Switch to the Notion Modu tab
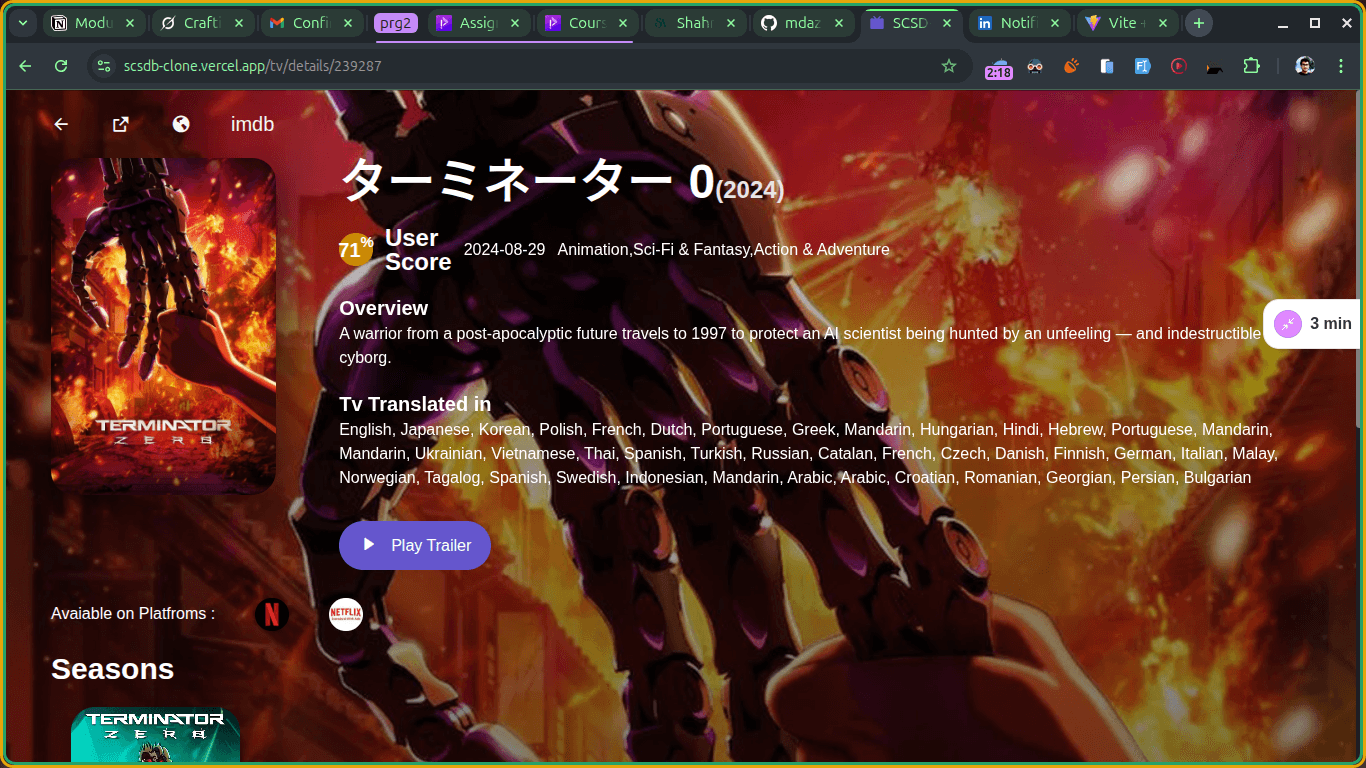This screenshot has height=768, width=1366. tap(94, 23)
